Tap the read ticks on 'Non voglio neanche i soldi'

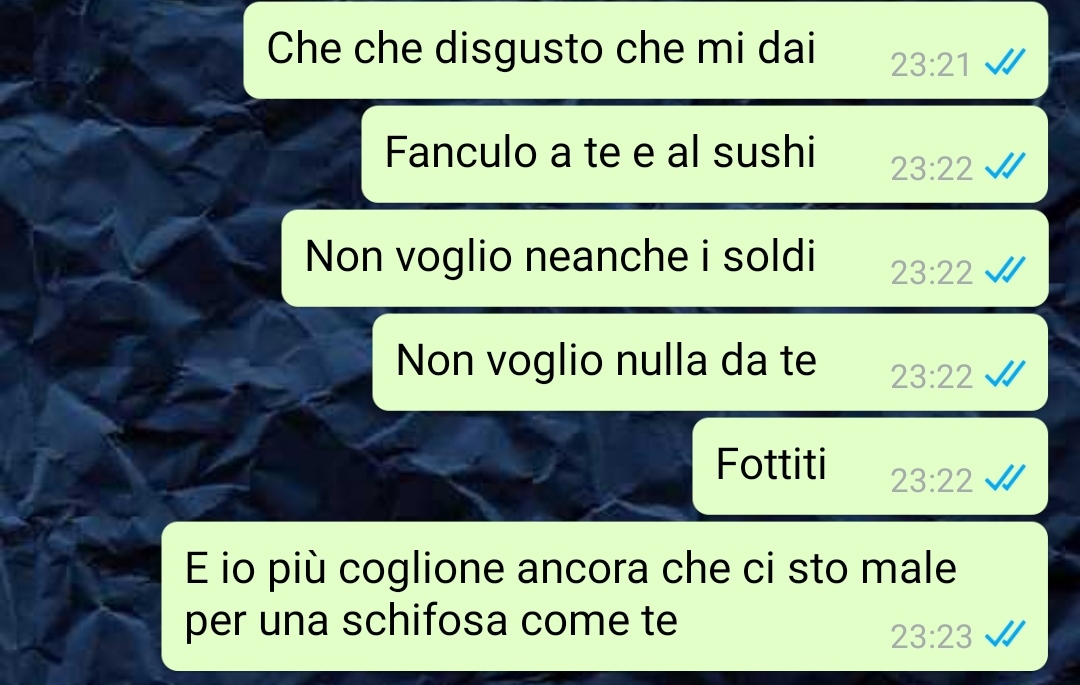point(1006,270)
